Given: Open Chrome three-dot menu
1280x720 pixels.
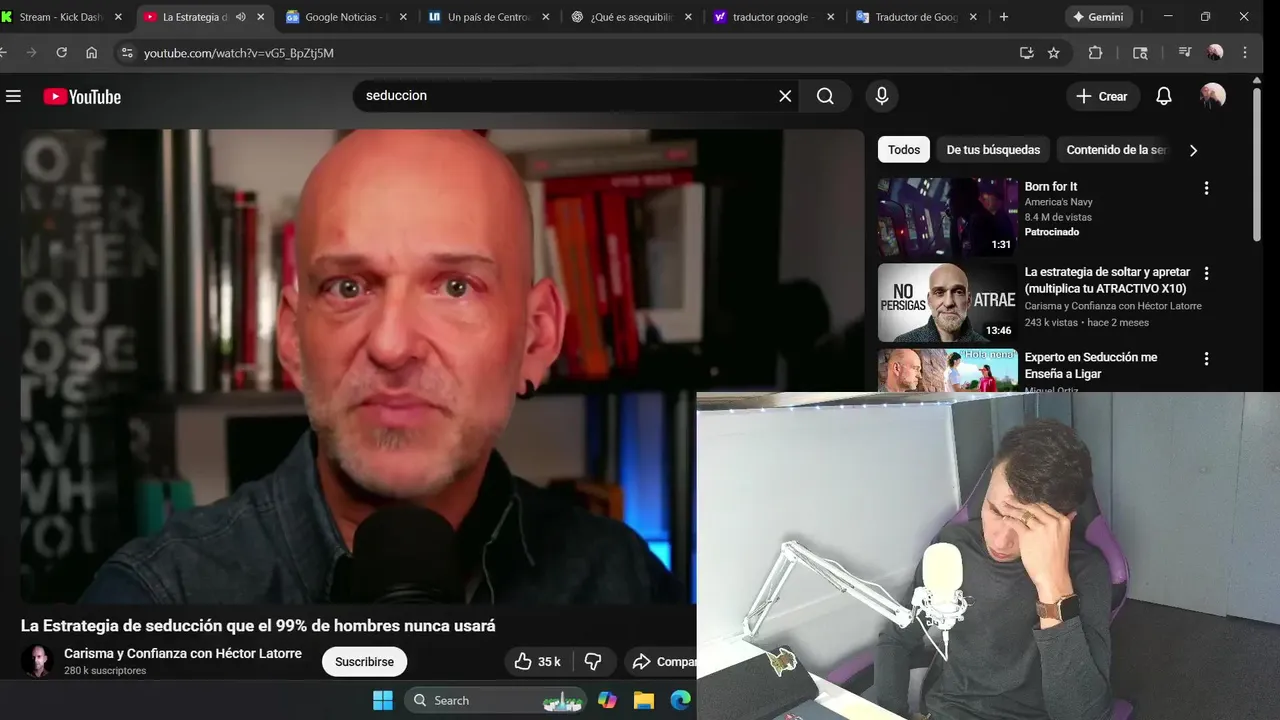Looking at the screenshot, I should (1245, 53).
